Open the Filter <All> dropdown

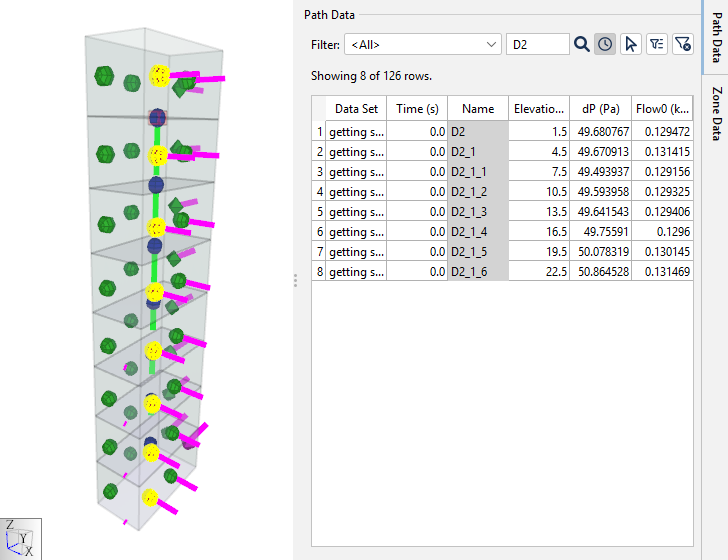click(x=422, y=44)
